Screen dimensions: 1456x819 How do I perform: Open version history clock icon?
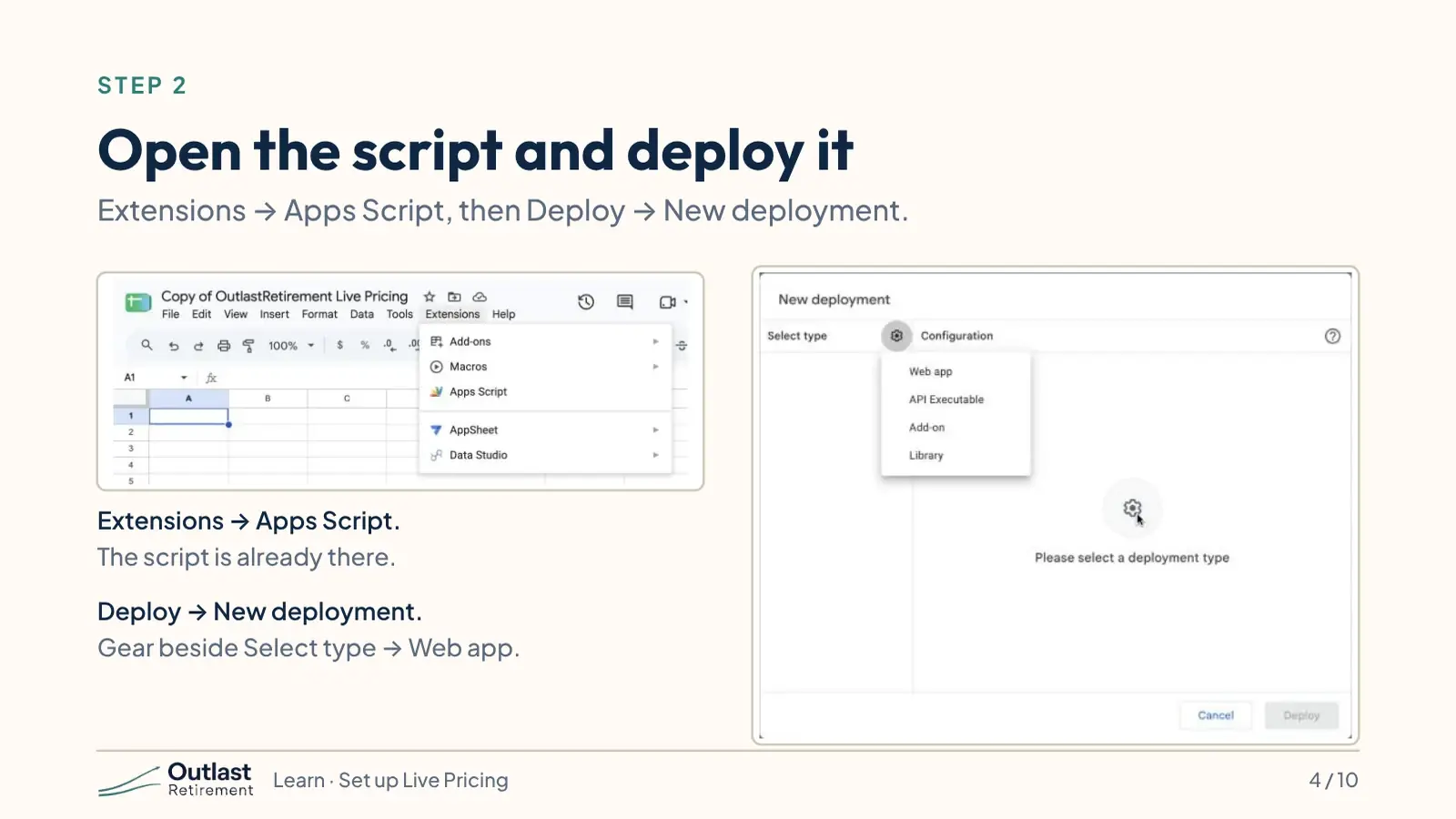pos(586,302)
